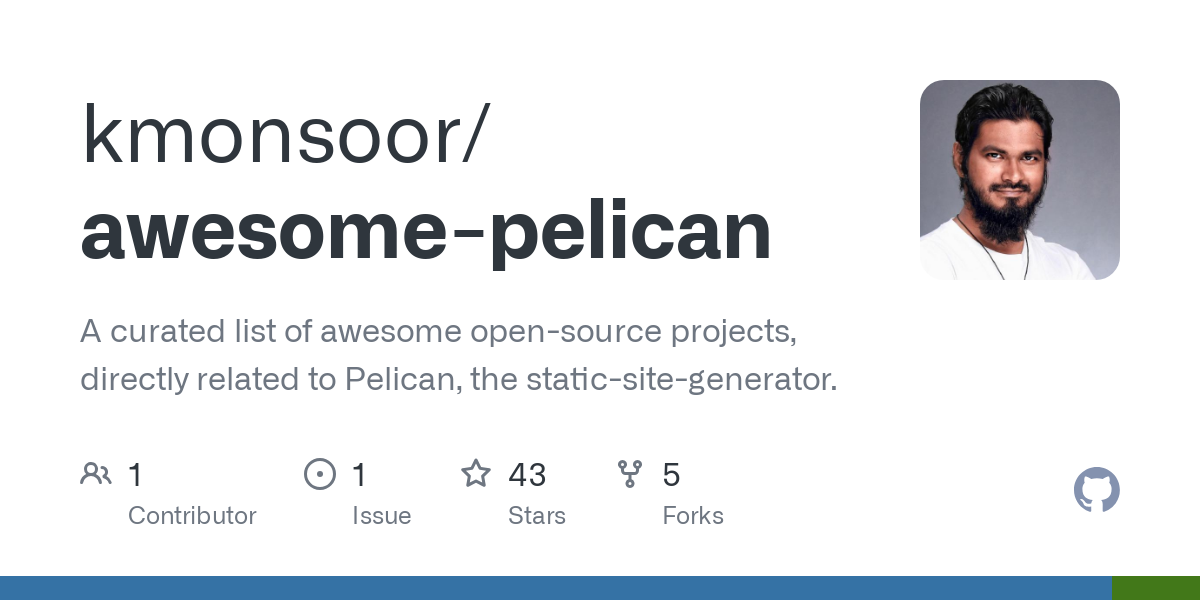Click the green language bar segment
The height and width of the screenshot is (600, 1200).
tap(1156, 588)
